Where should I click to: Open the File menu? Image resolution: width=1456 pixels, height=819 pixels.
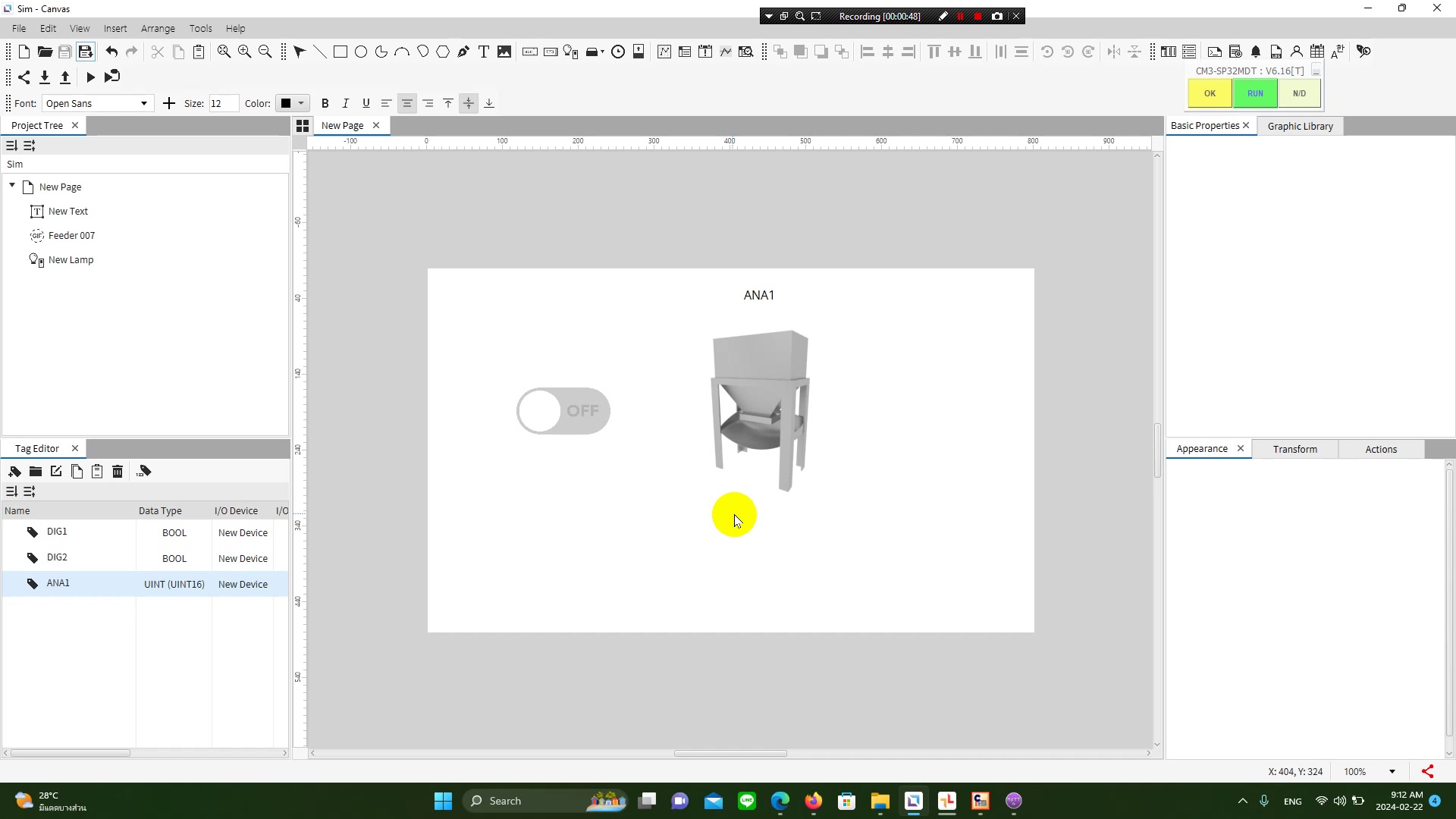pyautogui.click(x=19, y=28)
